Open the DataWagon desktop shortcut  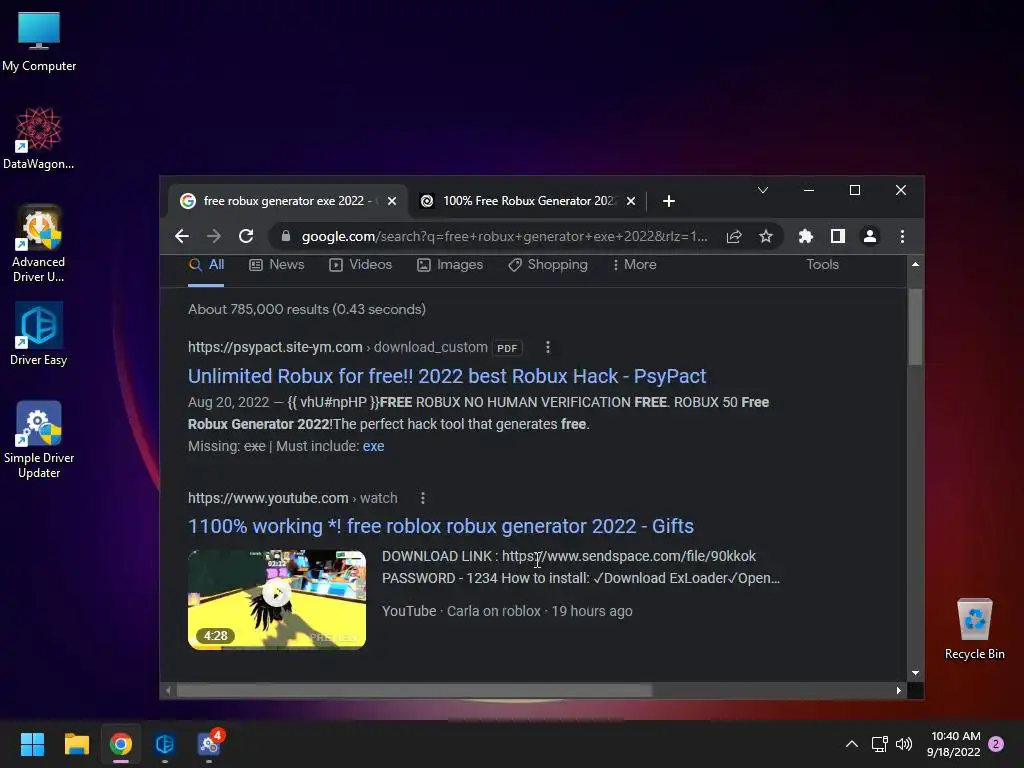39,138
